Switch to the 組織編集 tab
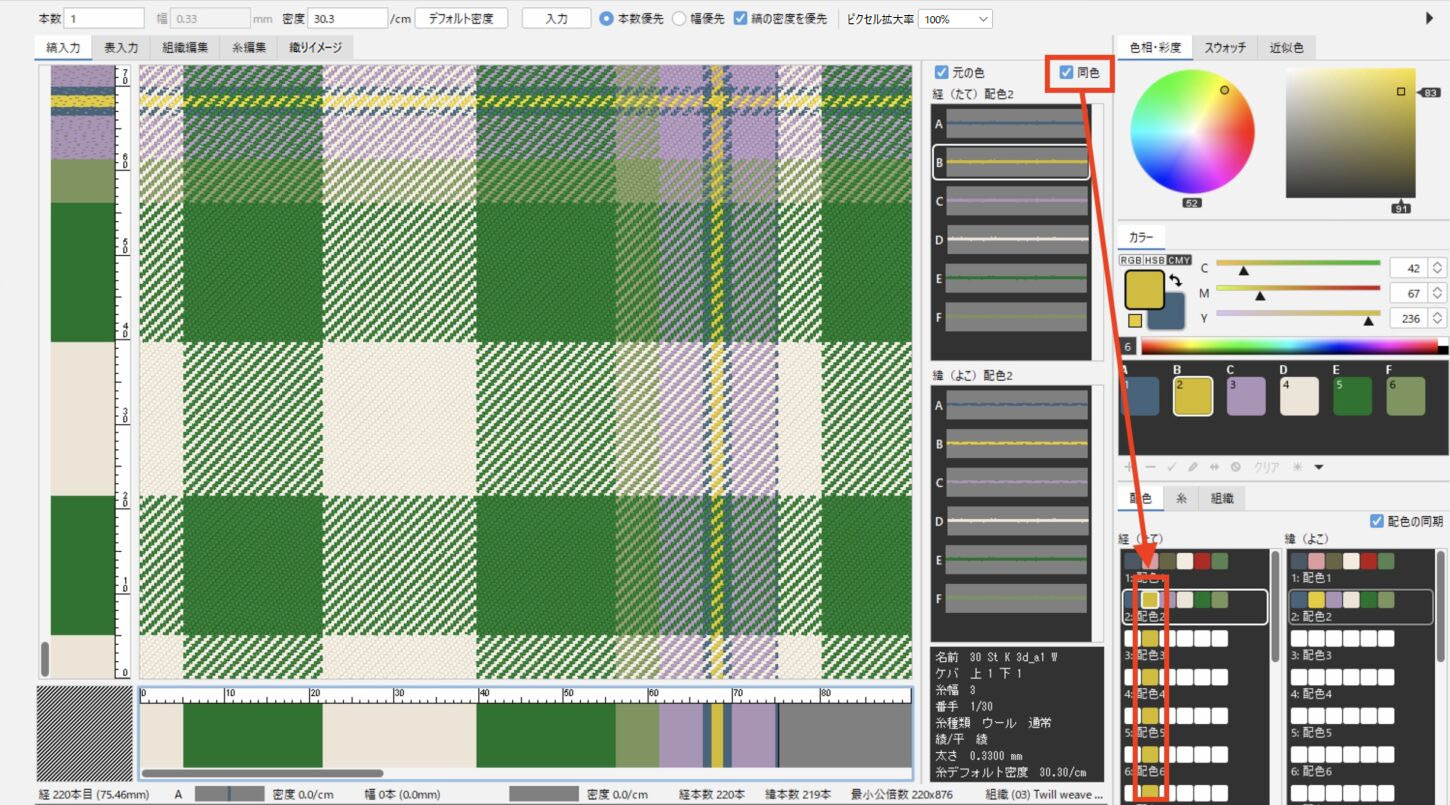1450x805 pixels. tap(185, 47)
